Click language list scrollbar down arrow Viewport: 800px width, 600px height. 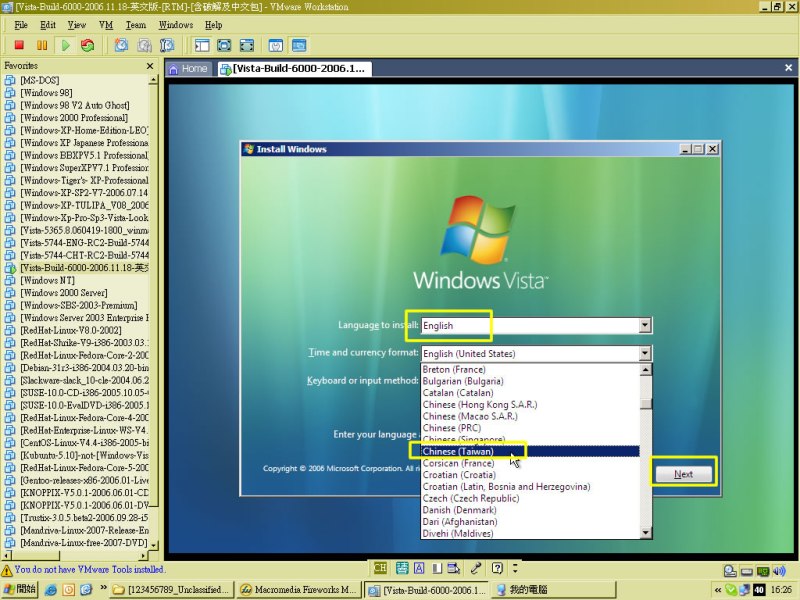646,533
